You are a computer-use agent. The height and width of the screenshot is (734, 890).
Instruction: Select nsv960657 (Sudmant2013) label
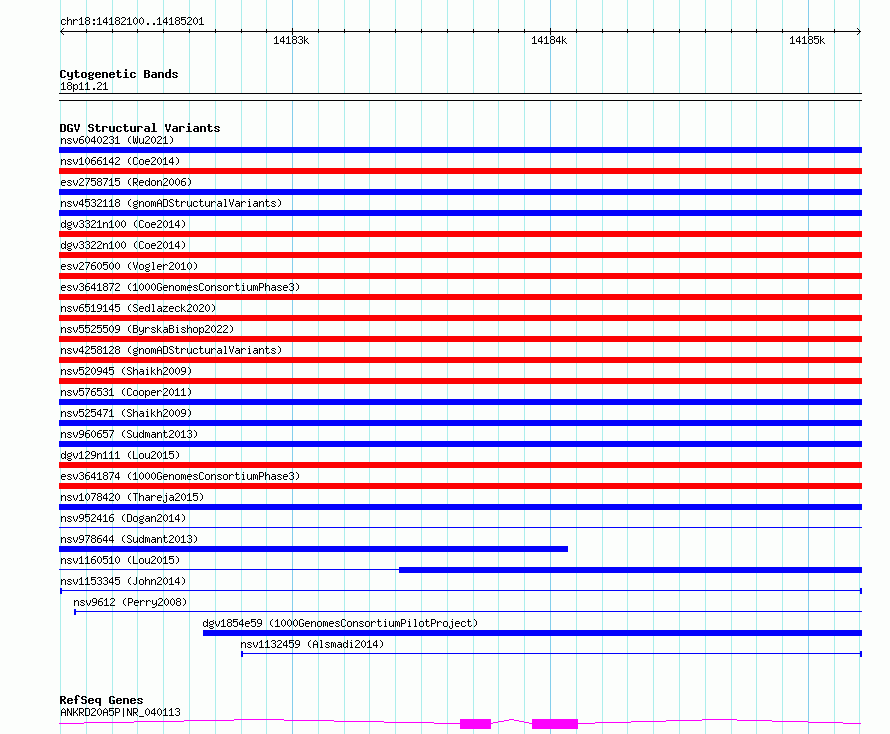click(x=129, y=434)
